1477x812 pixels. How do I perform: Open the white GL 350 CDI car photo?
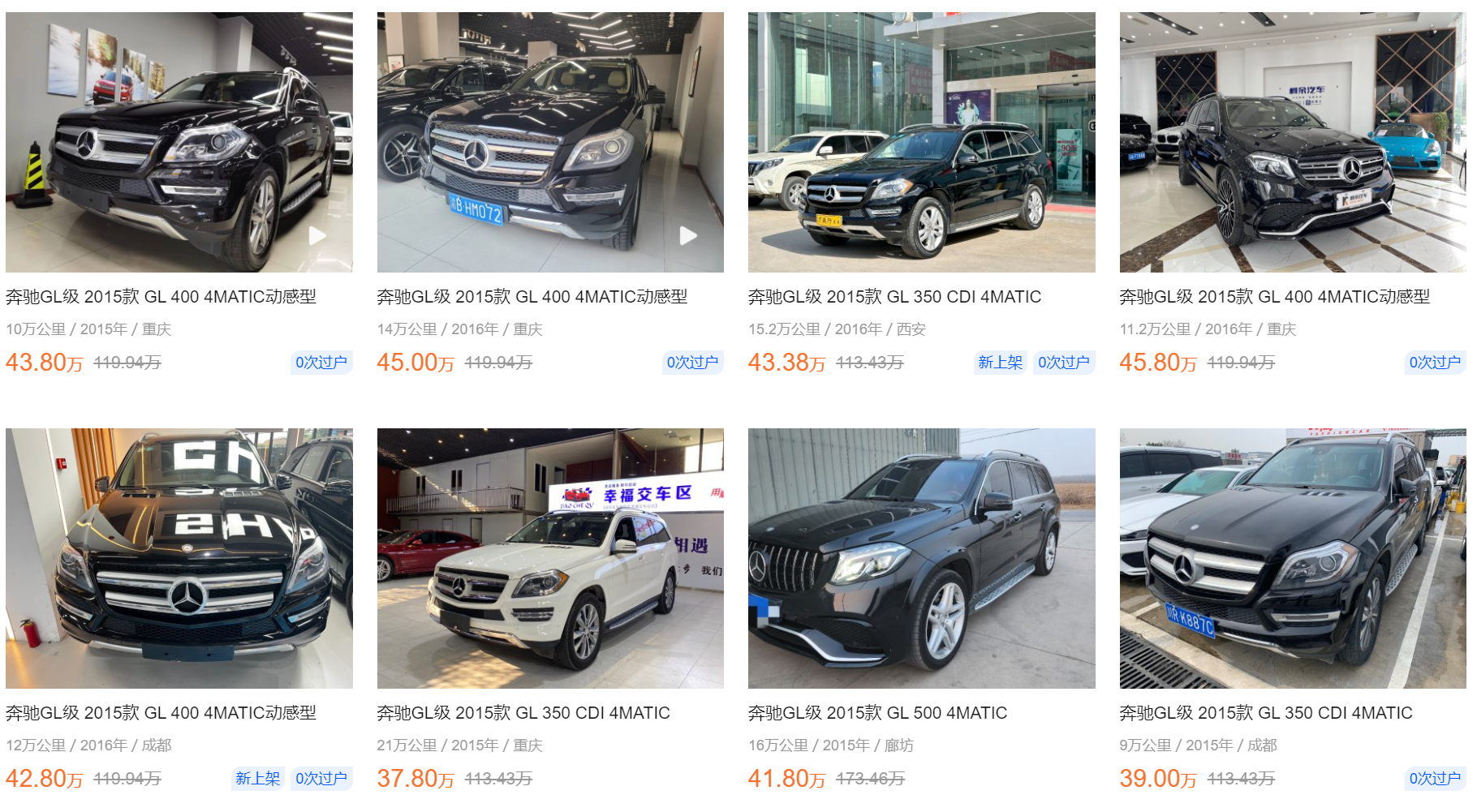pyautogui.click(x=550, y=558)
